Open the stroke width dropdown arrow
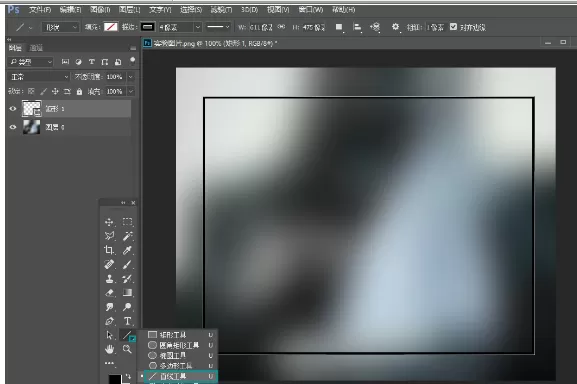The height and width of the screenshot is (384, 577). coord(198,27)
